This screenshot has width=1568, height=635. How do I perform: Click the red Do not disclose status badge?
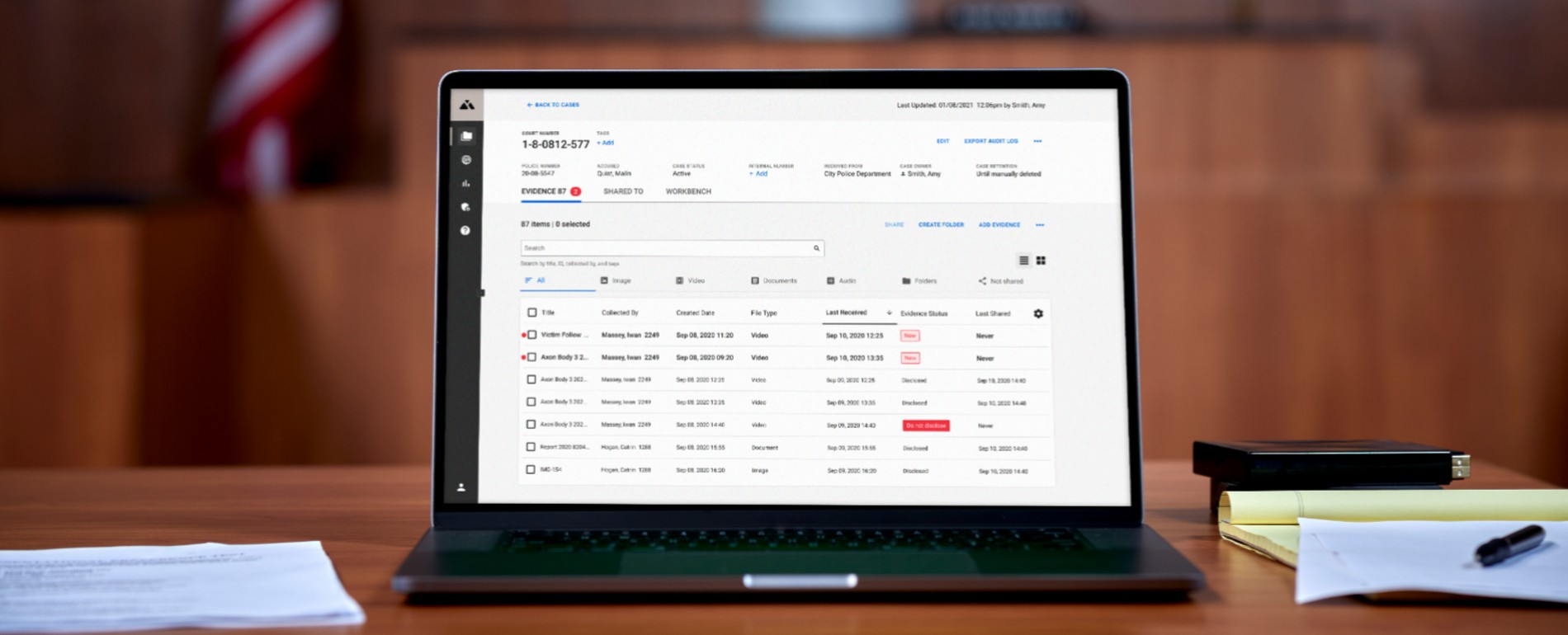(926, 426)
